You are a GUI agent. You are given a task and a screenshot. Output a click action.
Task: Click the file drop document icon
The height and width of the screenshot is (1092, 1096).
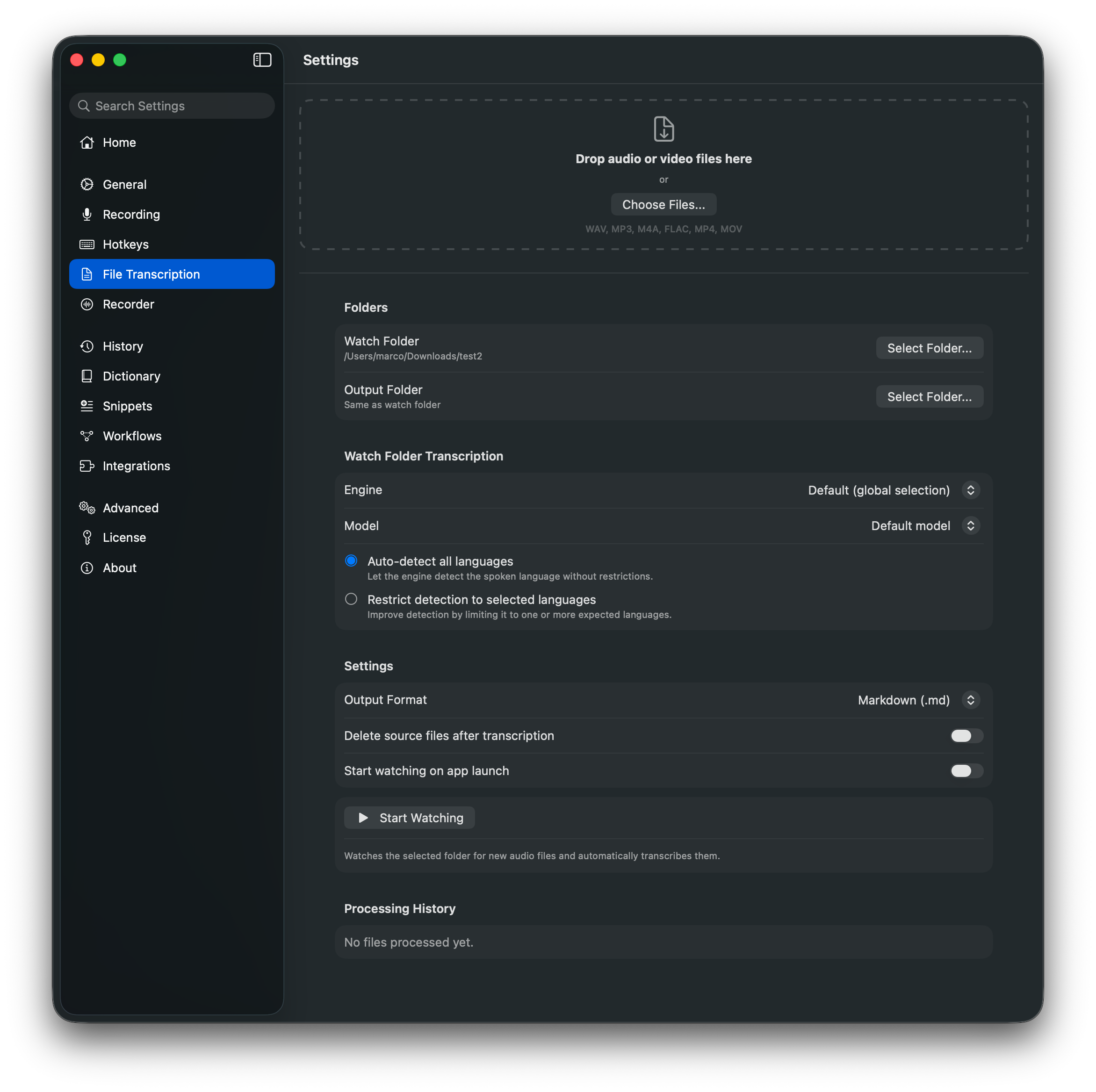[x=664, y=129]
